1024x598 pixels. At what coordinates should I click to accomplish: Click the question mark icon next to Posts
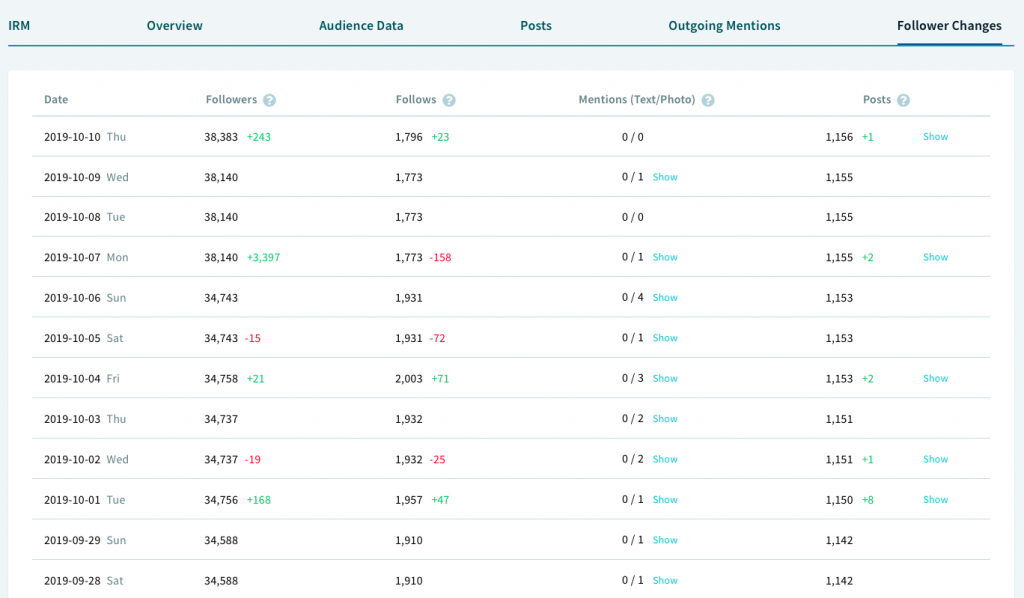point(903,100)
